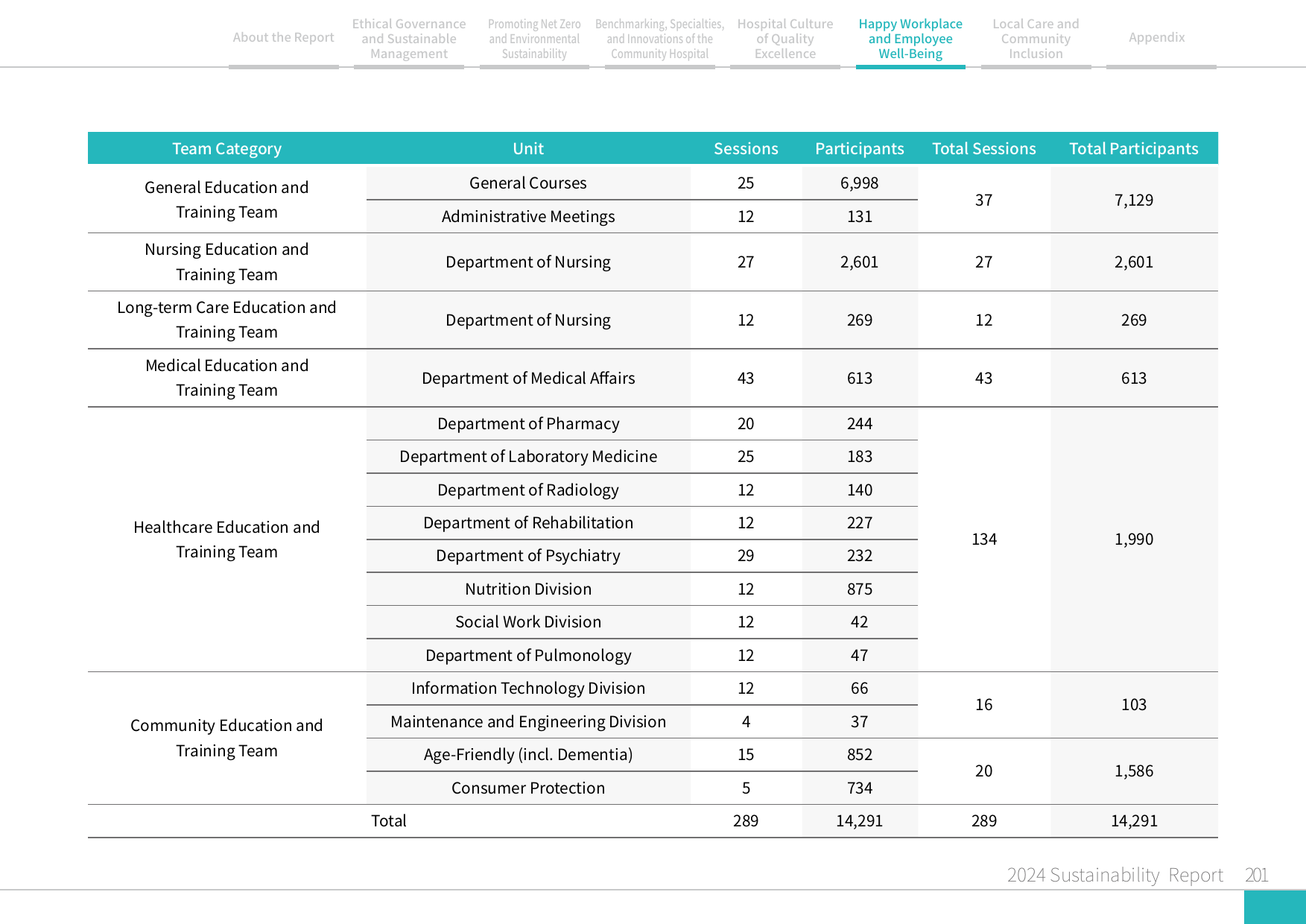Select the Administrative Meetings unit cell
The height and width of the screenshot is (924, 1306).
(x=528, y=216)
